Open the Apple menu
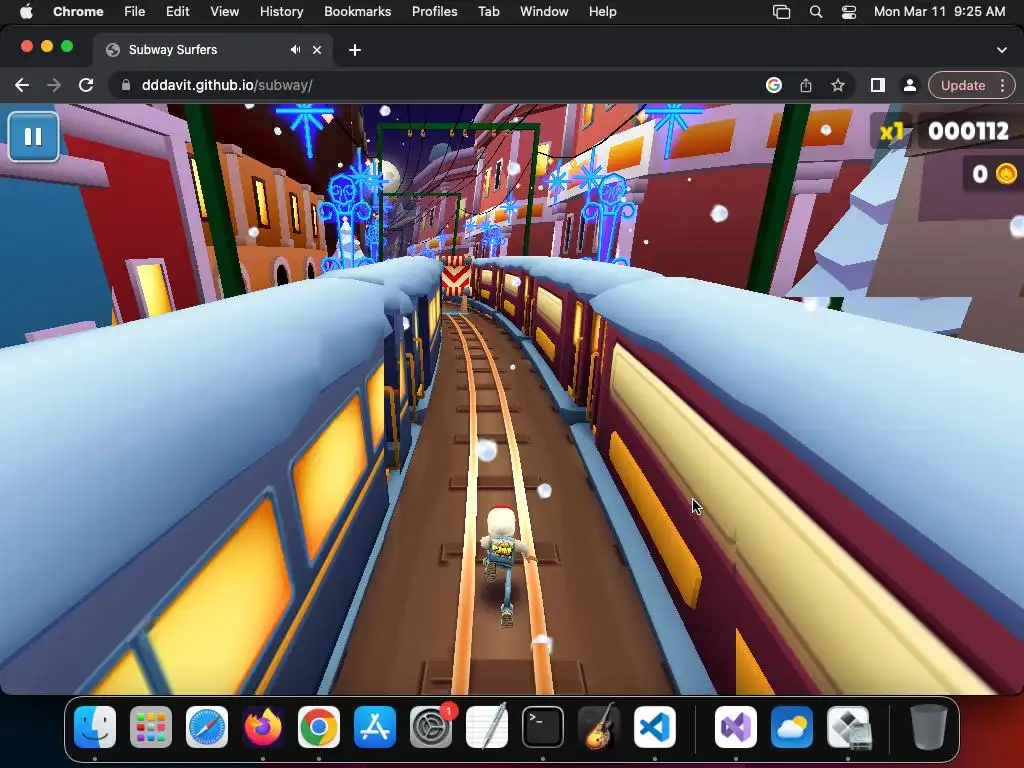The image size is (1024, 768). point(26,12)
